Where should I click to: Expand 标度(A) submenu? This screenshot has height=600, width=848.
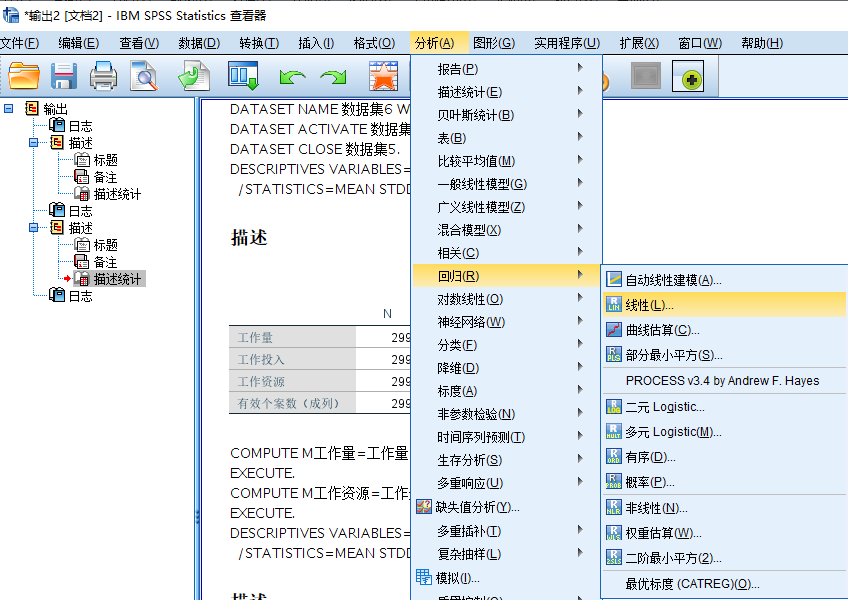(x=507, y=391)
